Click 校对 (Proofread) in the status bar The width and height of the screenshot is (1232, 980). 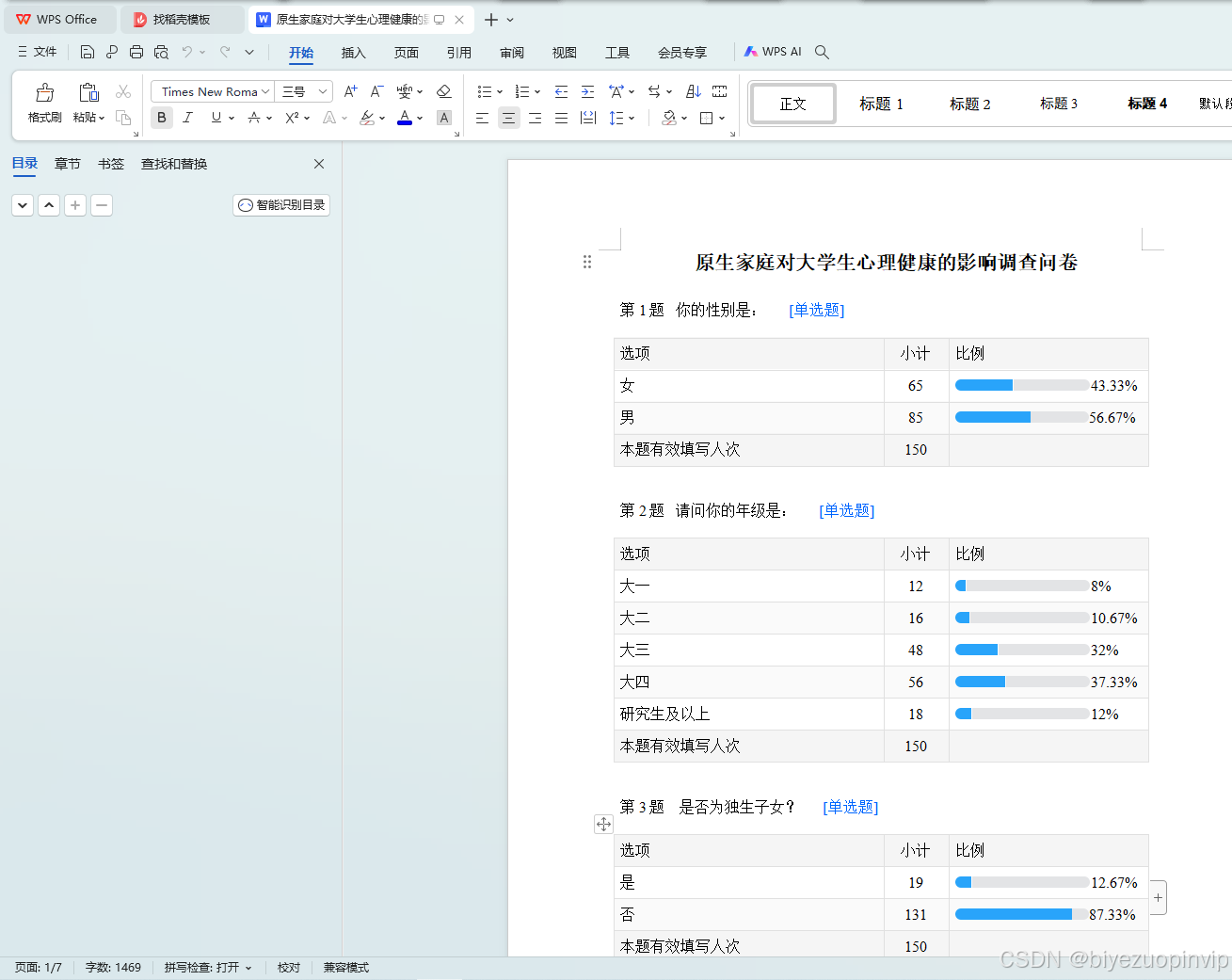click(289, 967)
